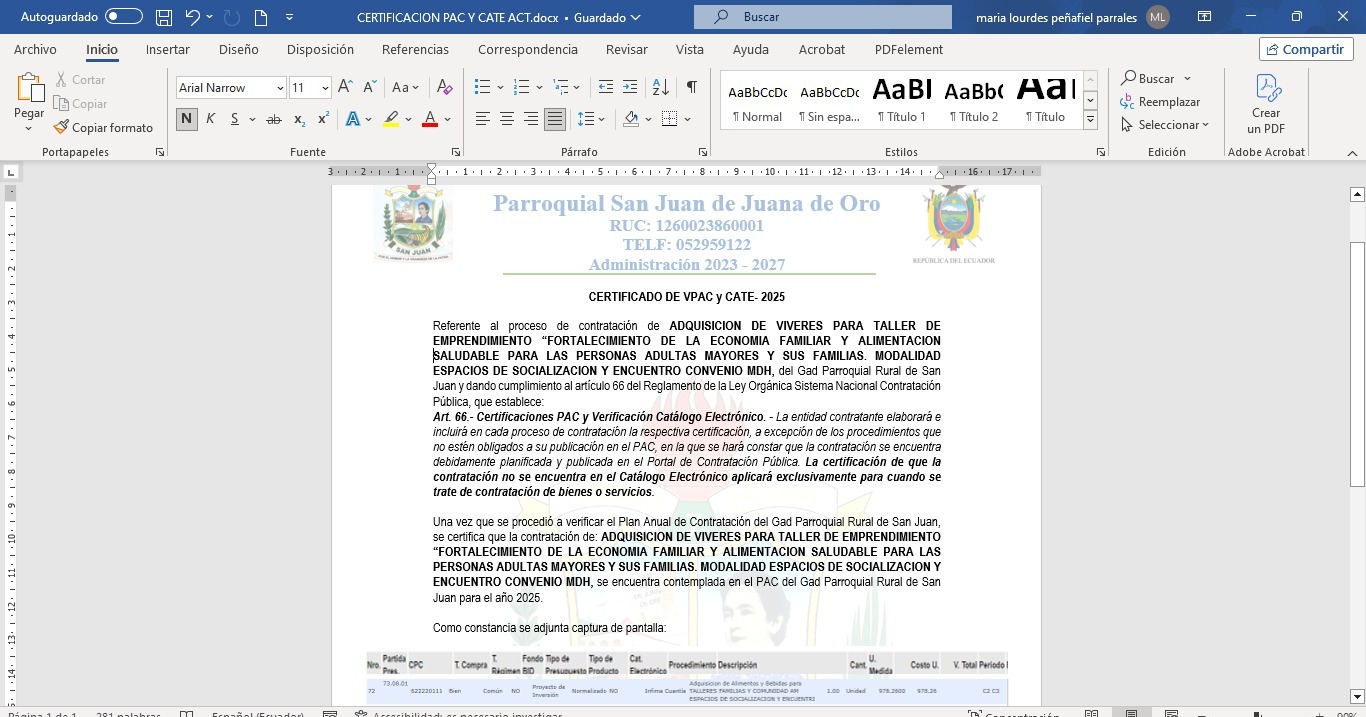Toggle bold formatting with N button
The width and height of the screenshot is (1366, 717).
click(186, 119)
